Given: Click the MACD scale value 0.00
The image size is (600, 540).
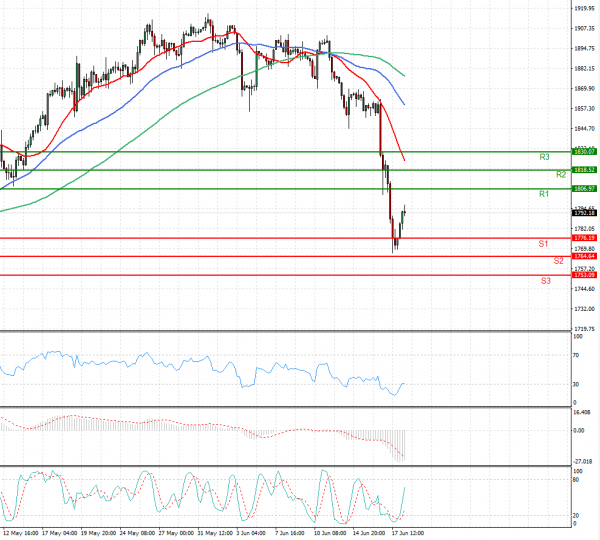Looking at the screenshot, I should click(x=579, y=431).
